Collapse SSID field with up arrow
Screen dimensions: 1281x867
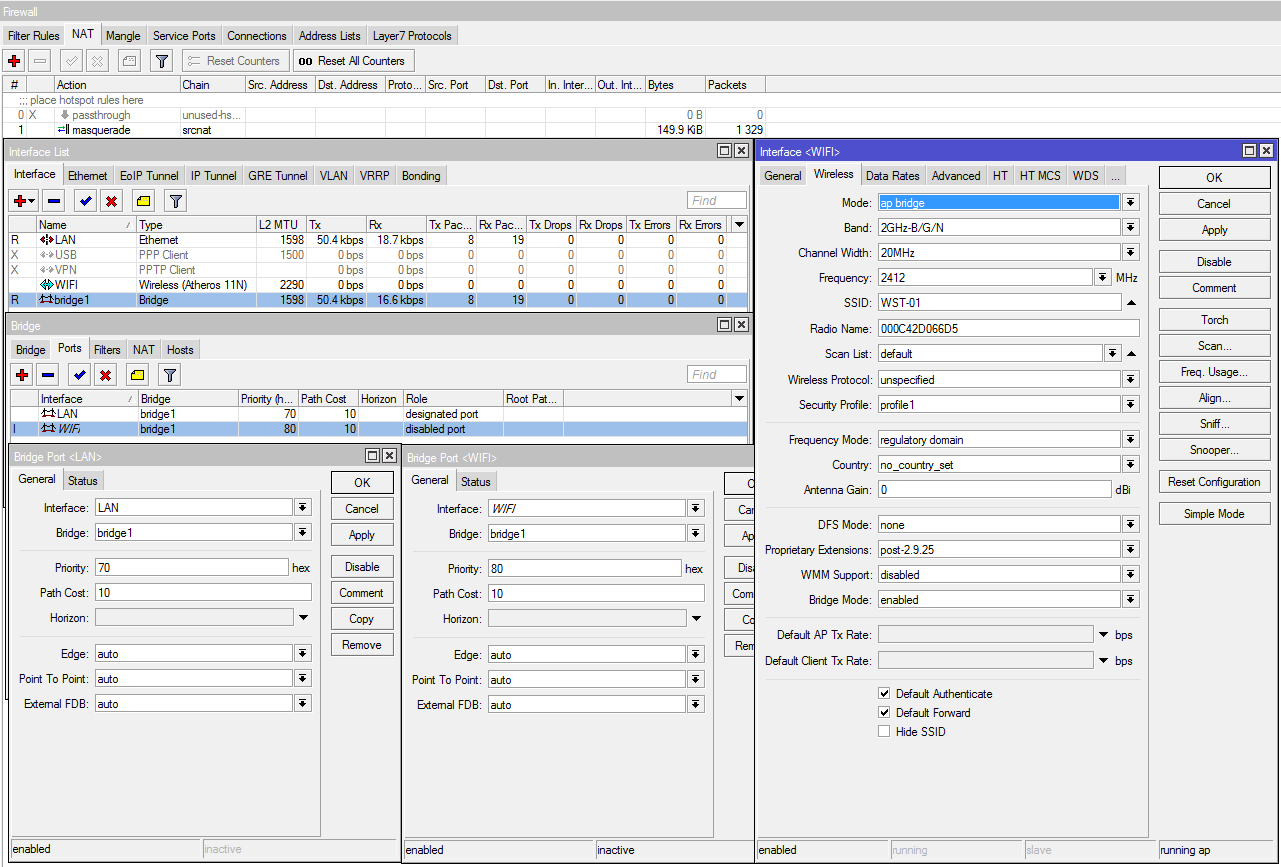[x=1131, y=303]
